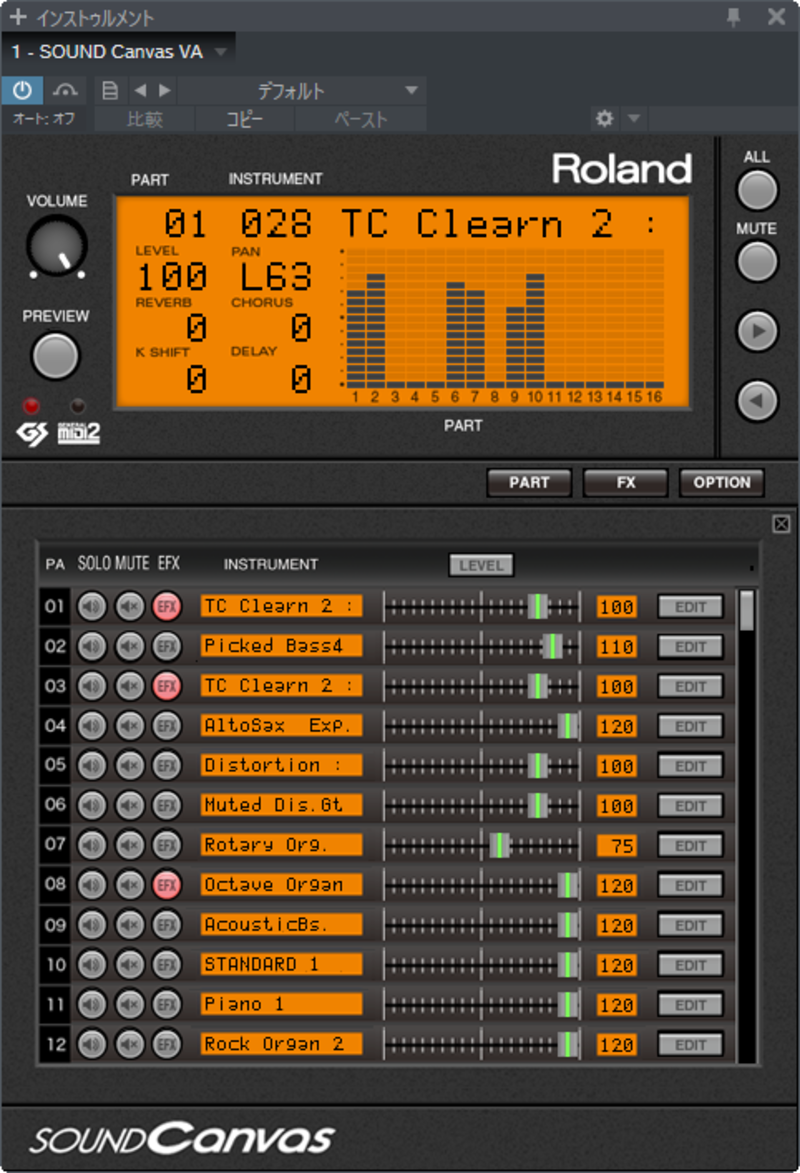The width and height of the screenshot is (800, 1173).
Task: Toggle EFX on part 03
Action: 167,686
